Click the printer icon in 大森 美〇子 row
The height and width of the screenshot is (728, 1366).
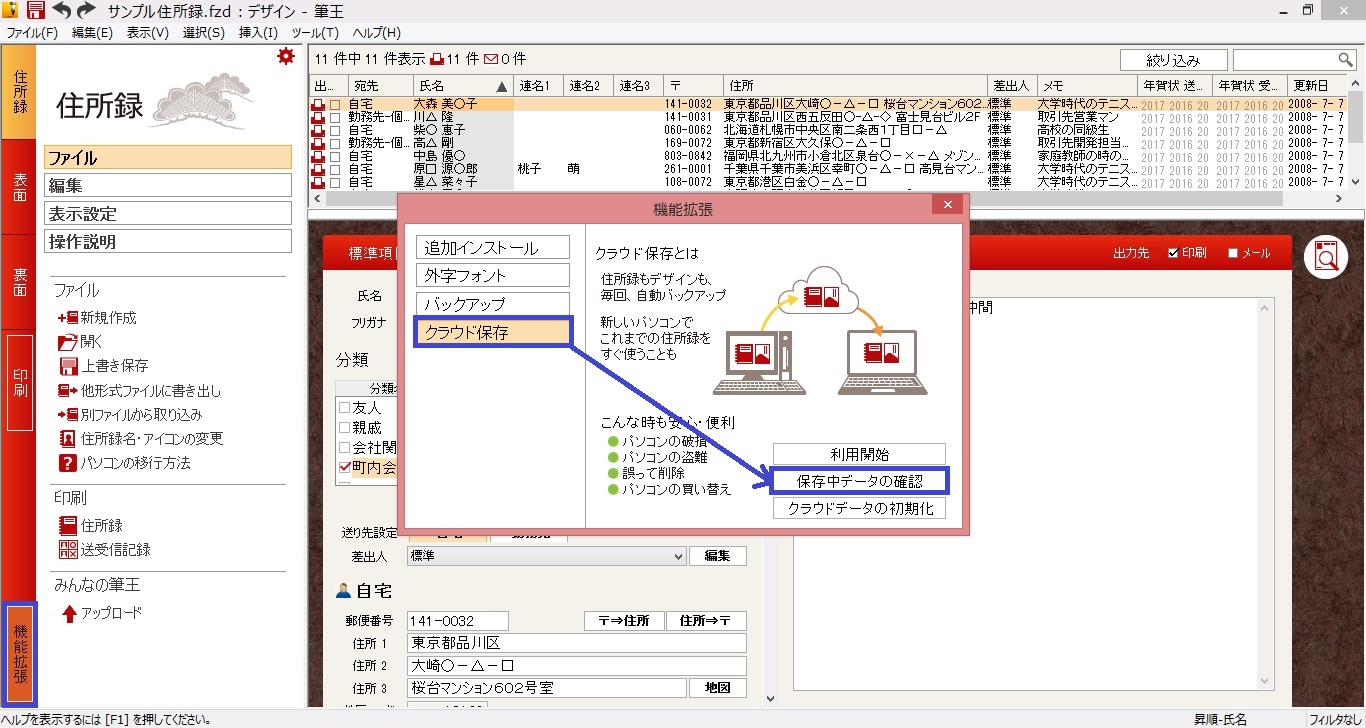click(x=318, y=104)
